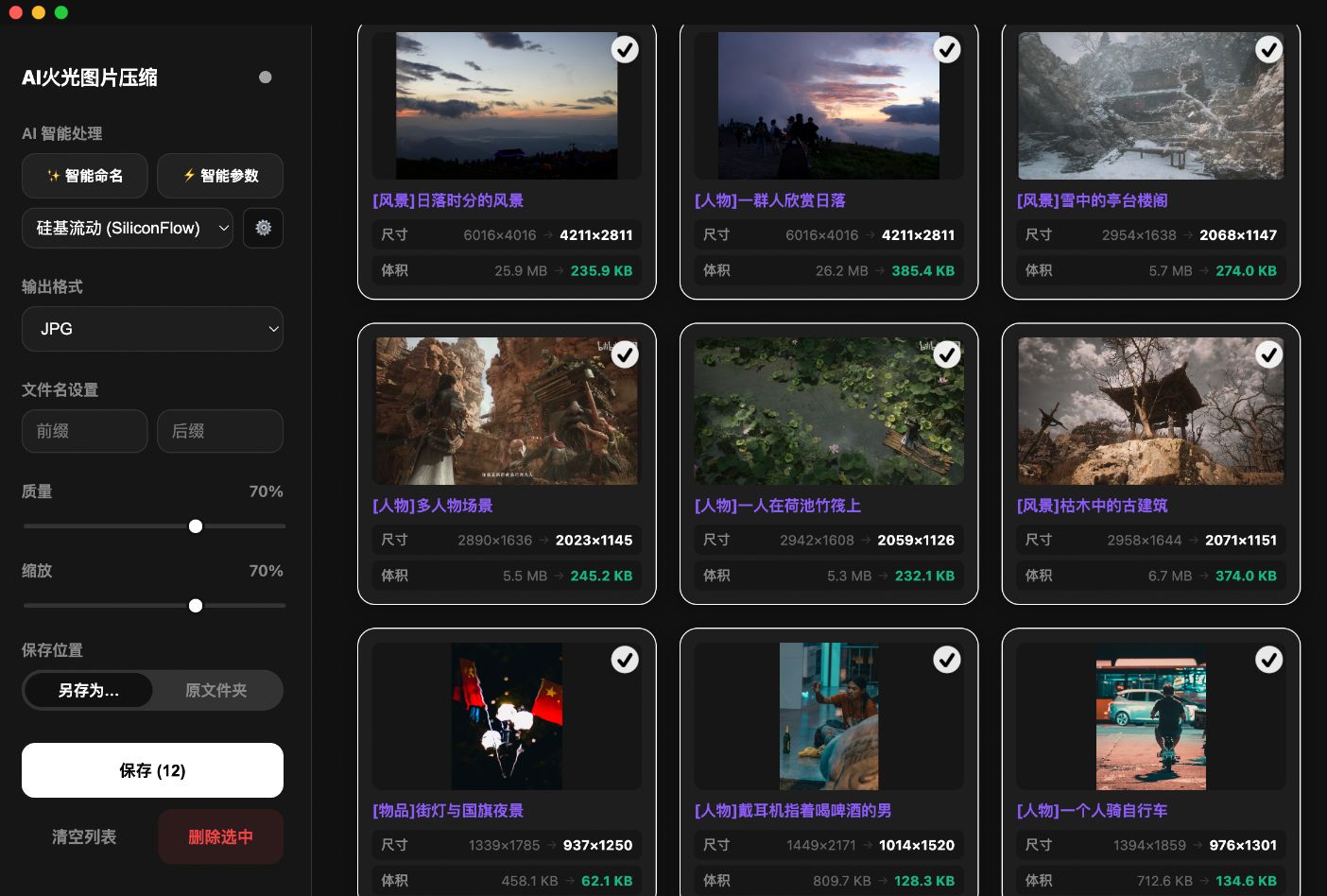Untick the lotus pond bamboo raft image
1327x896 pixels.
947,354
